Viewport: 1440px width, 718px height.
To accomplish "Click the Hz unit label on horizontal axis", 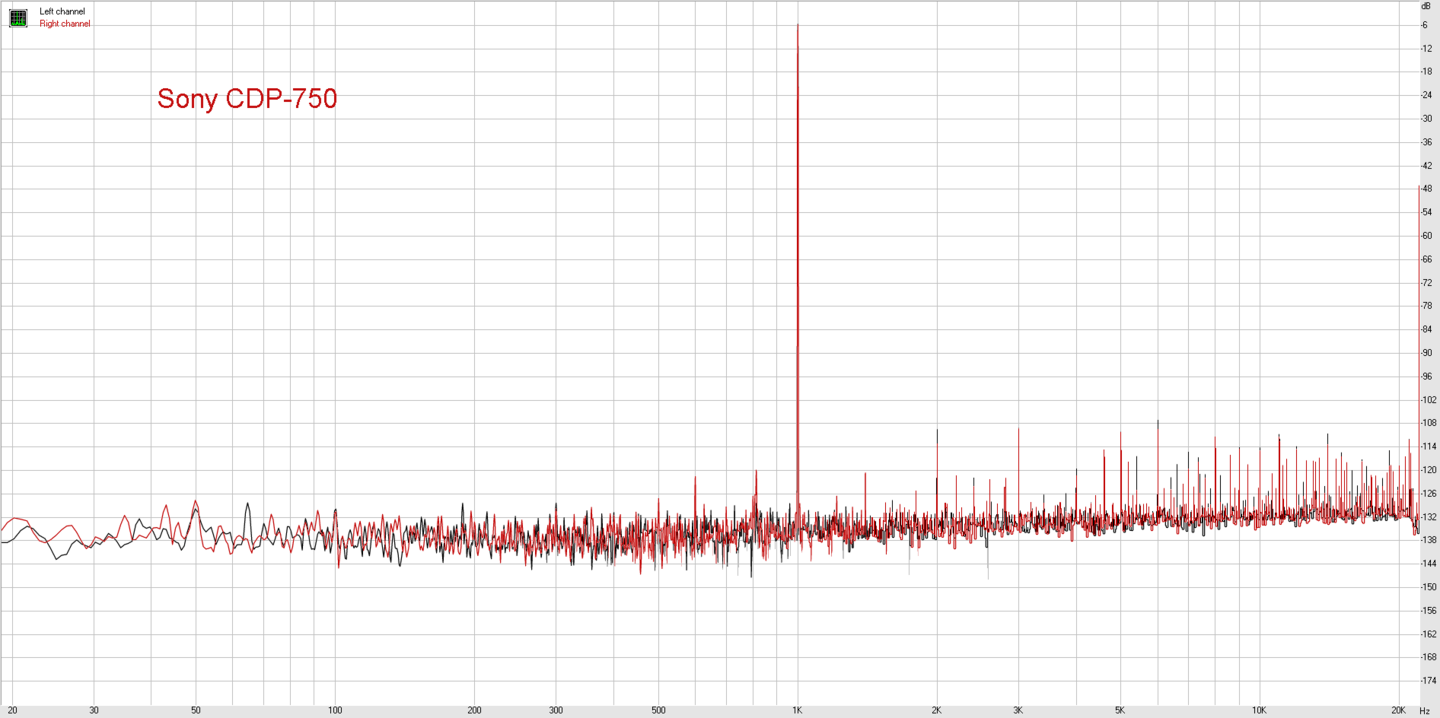I will coord(1424,710).
